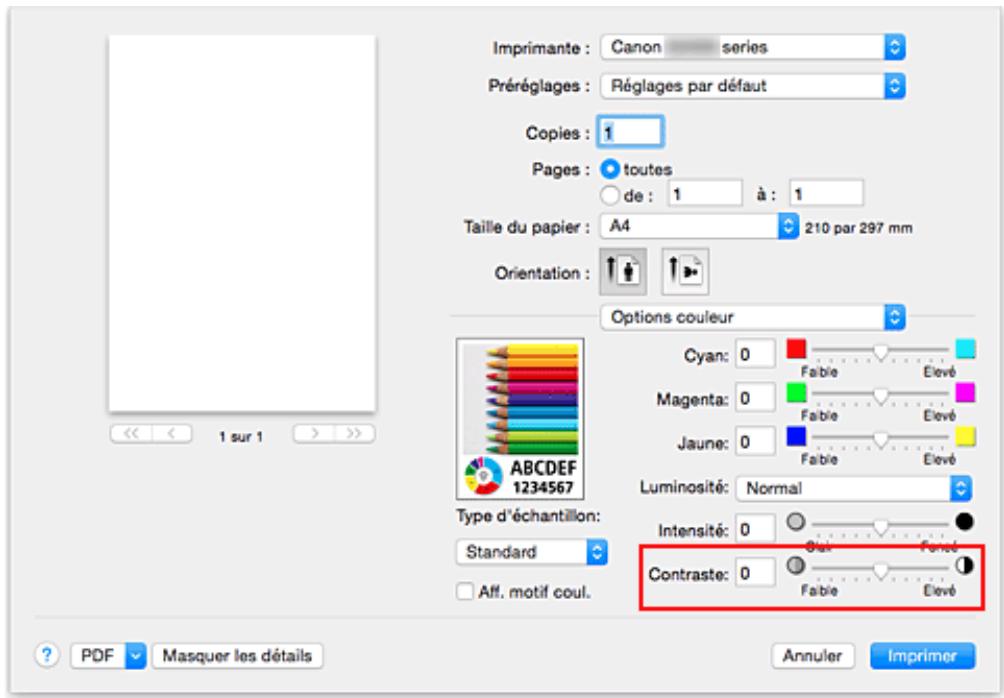Image resolution: width=1004 pixels, height=698 pixels.
Task: Click the yellow Jaune high-end swatch icon
Action: coord(965,437)
